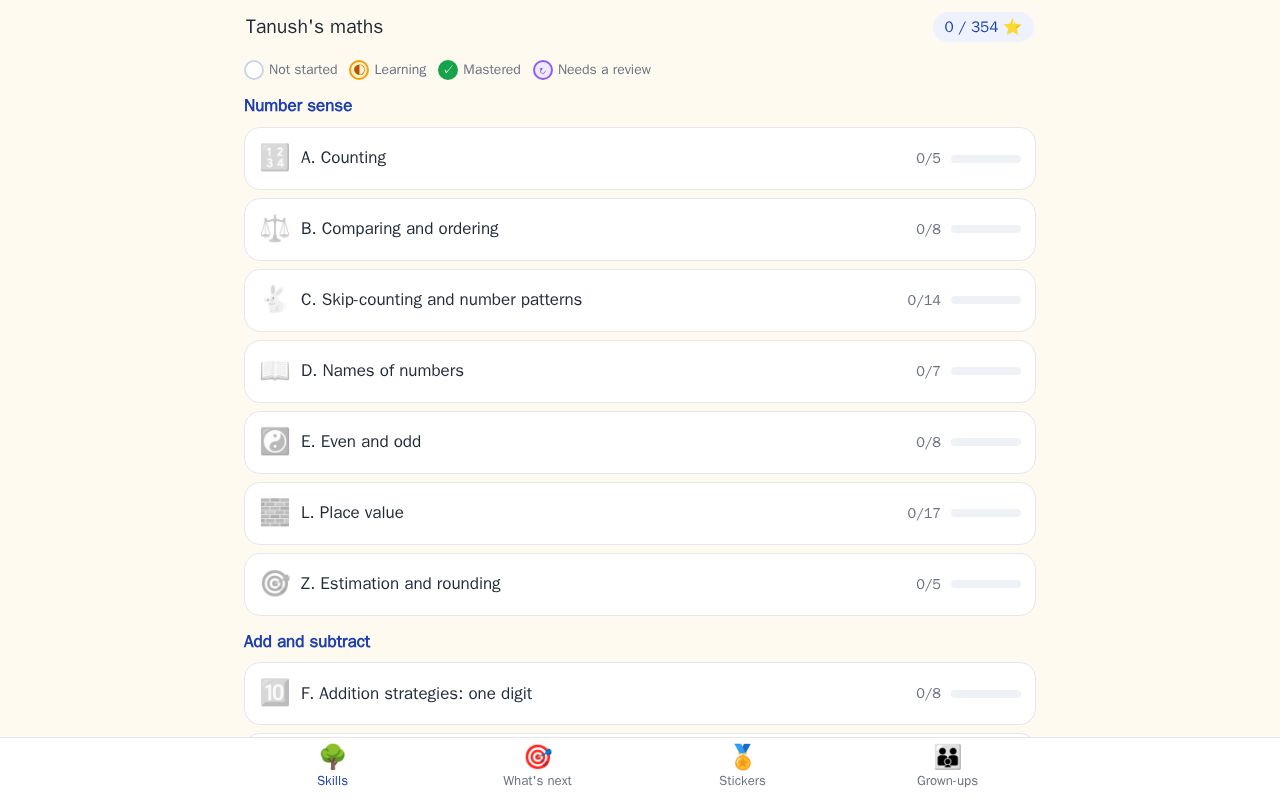Expand the A. Counting skill group
Image resolution: width=1280 pixels, height=800 pixels.
[640, 158]
